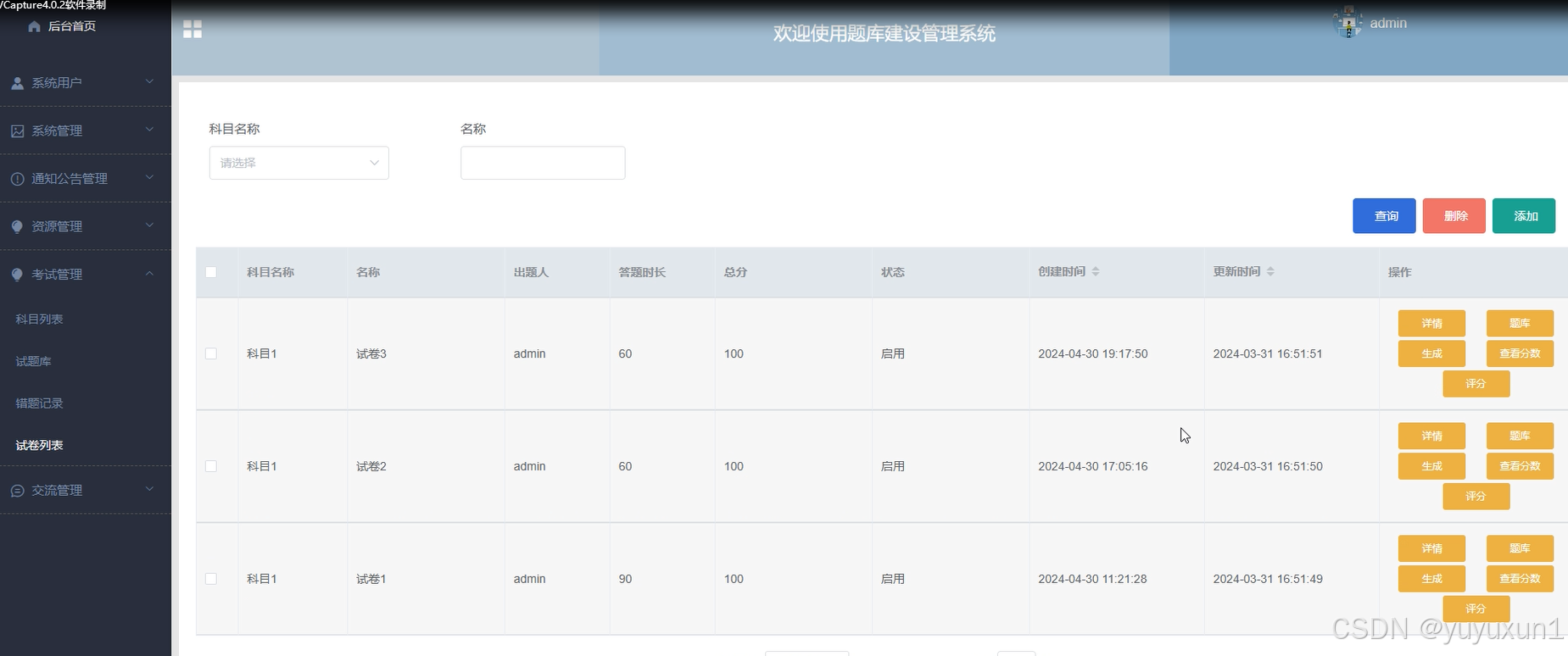Image resolution: width=1568 pixels, height=656 pixels.
Task: Click the 状态 column header
Action: click(x=893, y=272)
